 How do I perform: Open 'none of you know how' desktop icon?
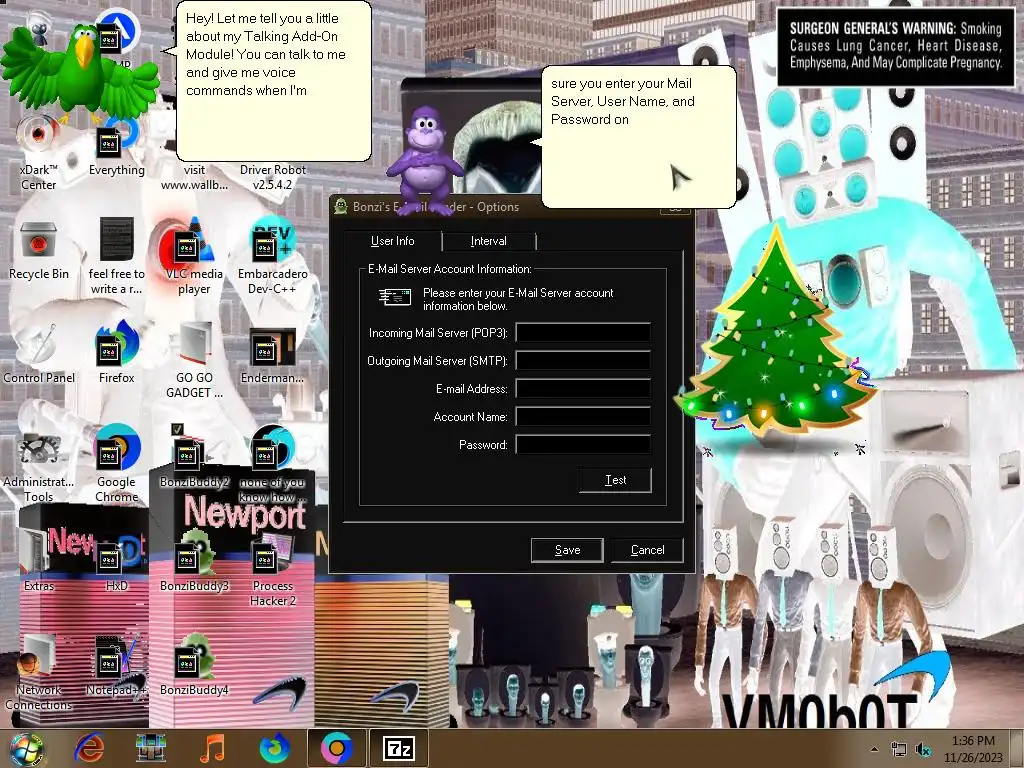[272, 464]
